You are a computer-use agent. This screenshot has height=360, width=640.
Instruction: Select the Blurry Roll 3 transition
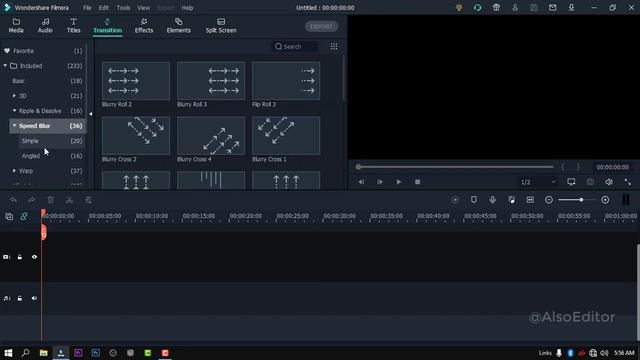coord(211,81)
